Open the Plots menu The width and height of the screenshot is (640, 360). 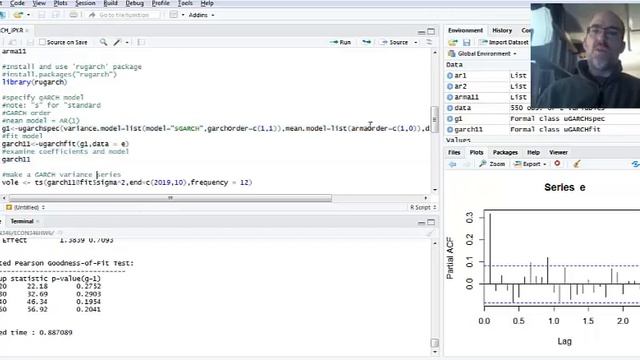click(60, 3)
